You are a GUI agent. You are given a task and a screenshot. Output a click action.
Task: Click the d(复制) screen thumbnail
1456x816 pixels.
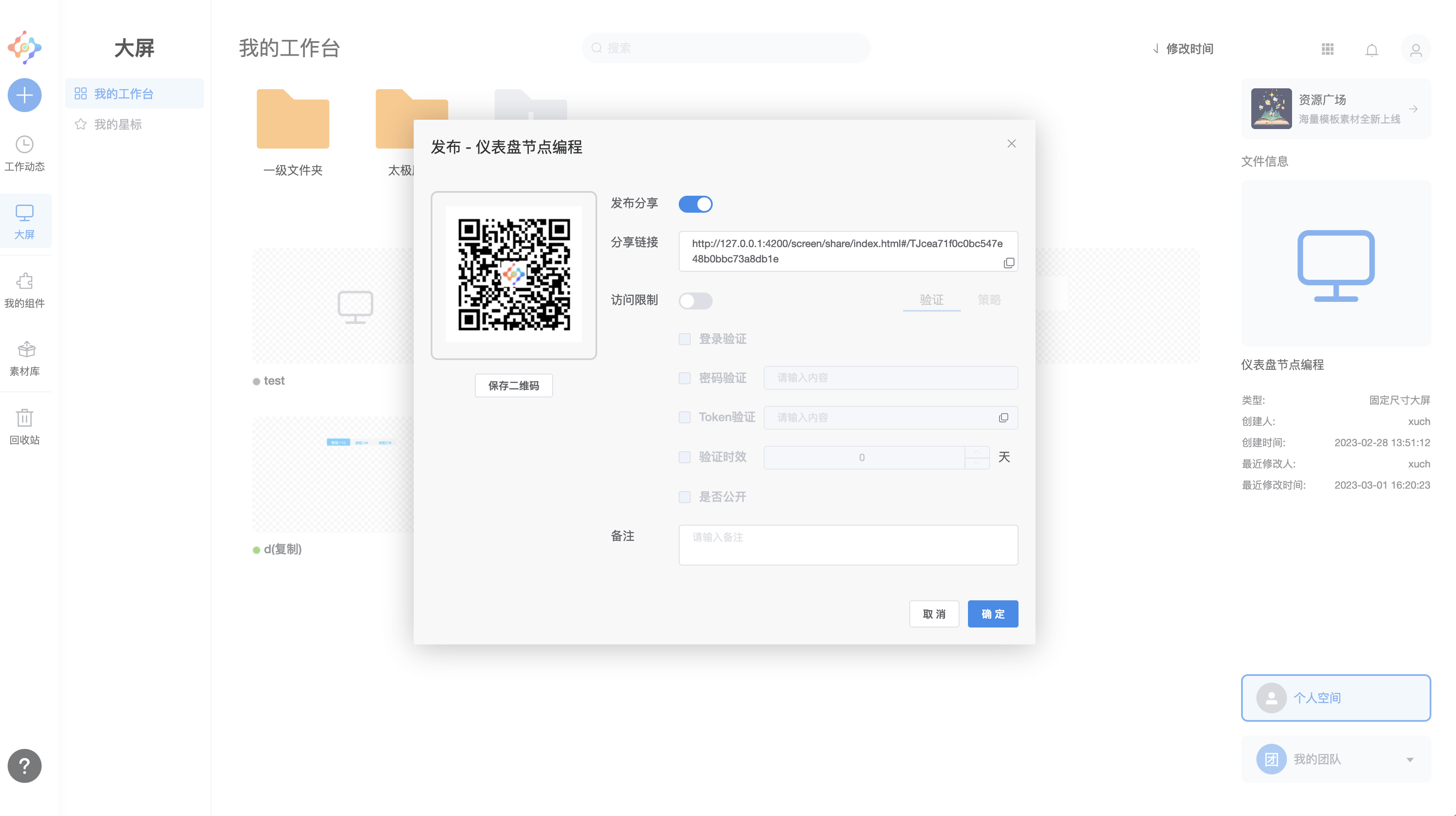tap(333, 474)
